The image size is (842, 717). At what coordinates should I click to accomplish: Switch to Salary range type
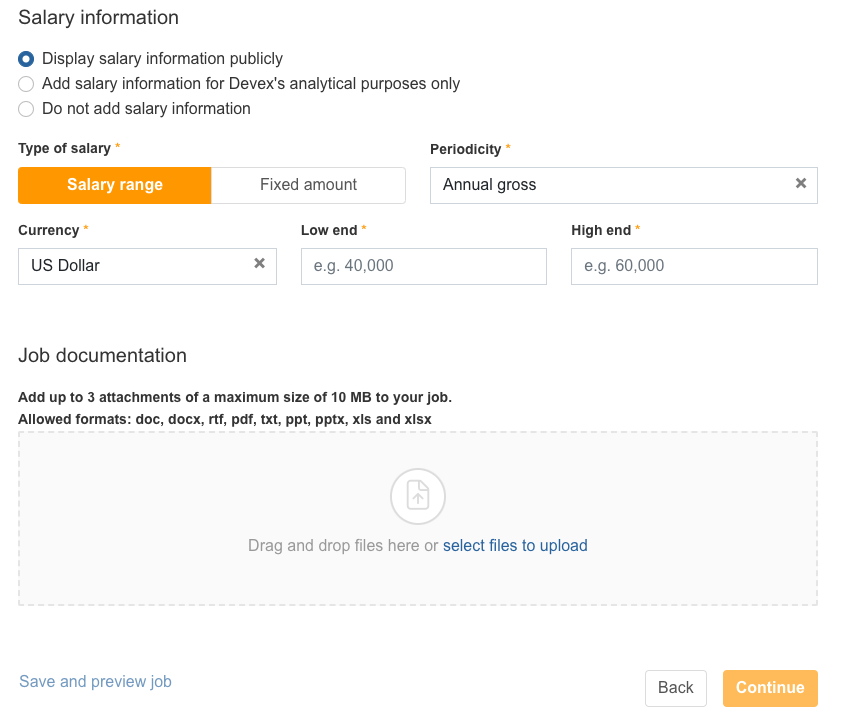pos(115,185)
